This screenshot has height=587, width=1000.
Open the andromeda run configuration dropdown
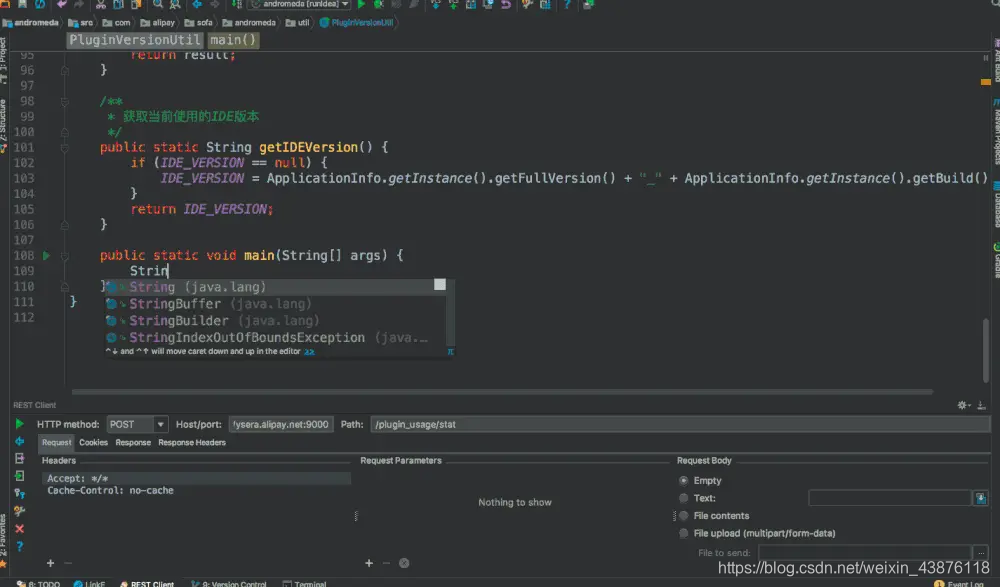pyautogui.click(x=300, y=4)
